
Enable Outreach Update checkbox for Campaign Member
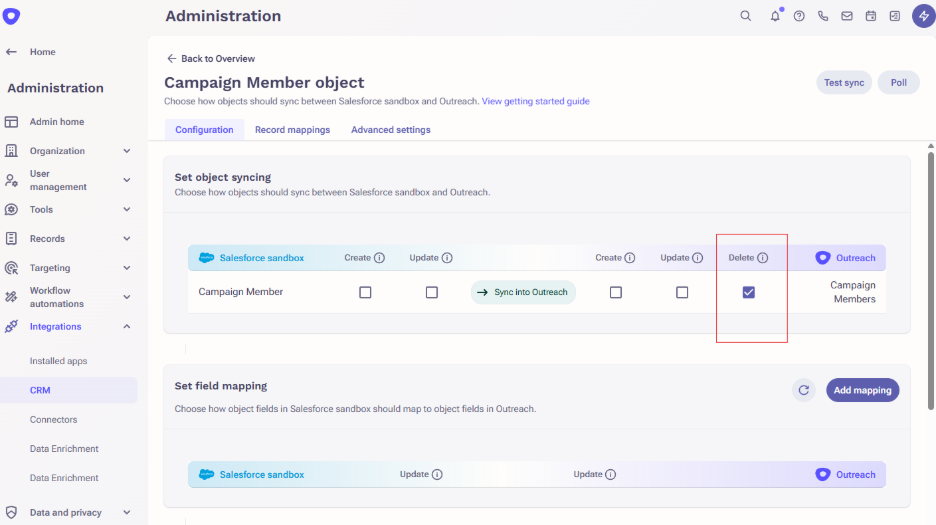coord(682,292)
